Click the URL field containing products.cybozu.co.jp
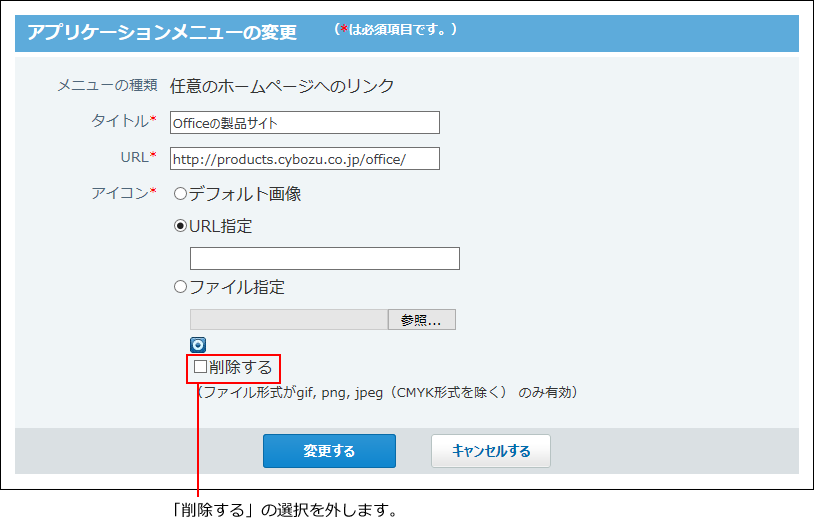This screenshot has height=526, width=814. (305, 158)
